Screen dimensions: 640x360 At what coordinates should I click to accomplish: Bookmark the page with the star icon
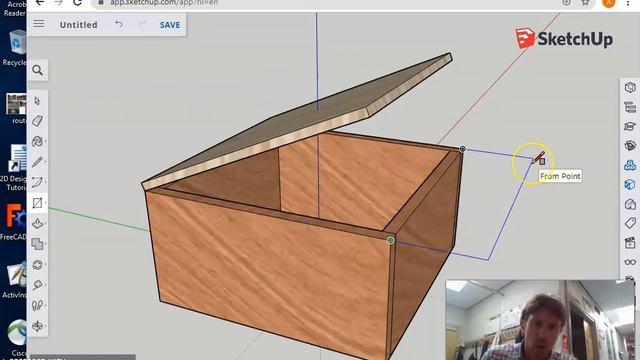[x=585, y=2]
